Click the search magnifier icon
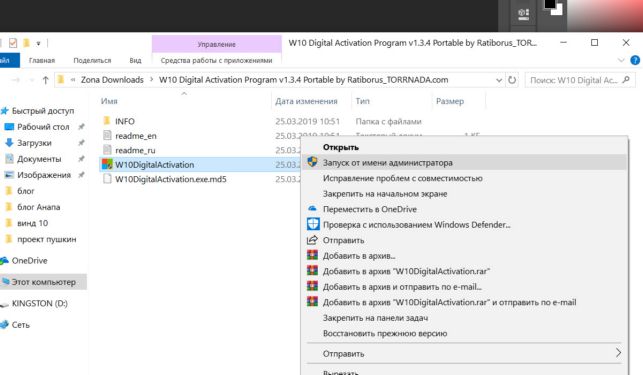This screenshot has height=375, width=643. (626, 80)
